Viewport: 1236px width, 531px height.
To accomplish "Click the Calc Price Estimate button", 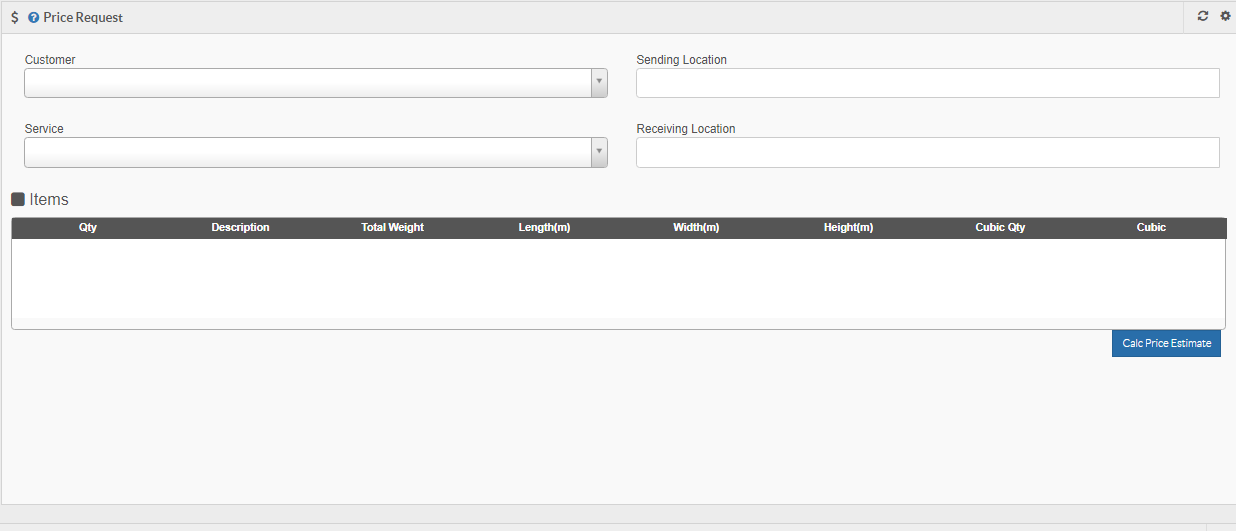I will coord(1166,343).
